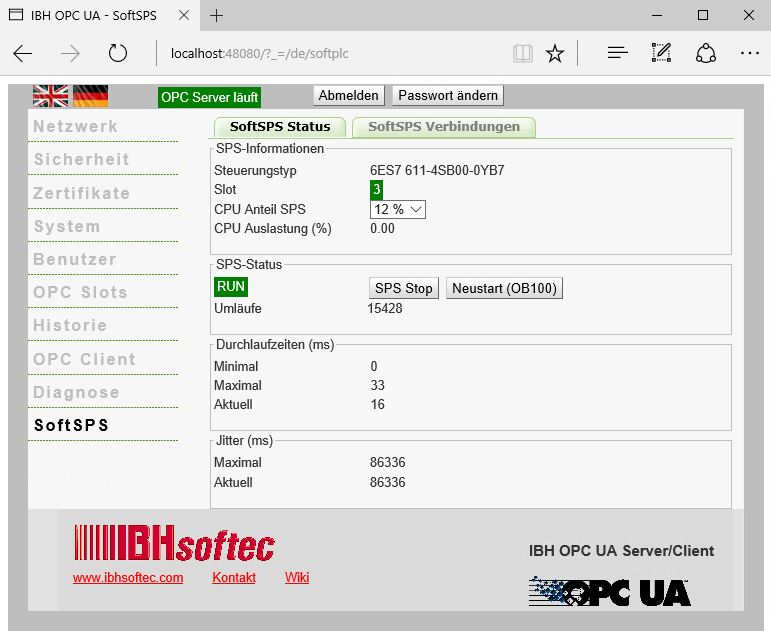This screenshot has height=638, width=771.
Task: Minimize the browser window
Action: tap(657, 16)
